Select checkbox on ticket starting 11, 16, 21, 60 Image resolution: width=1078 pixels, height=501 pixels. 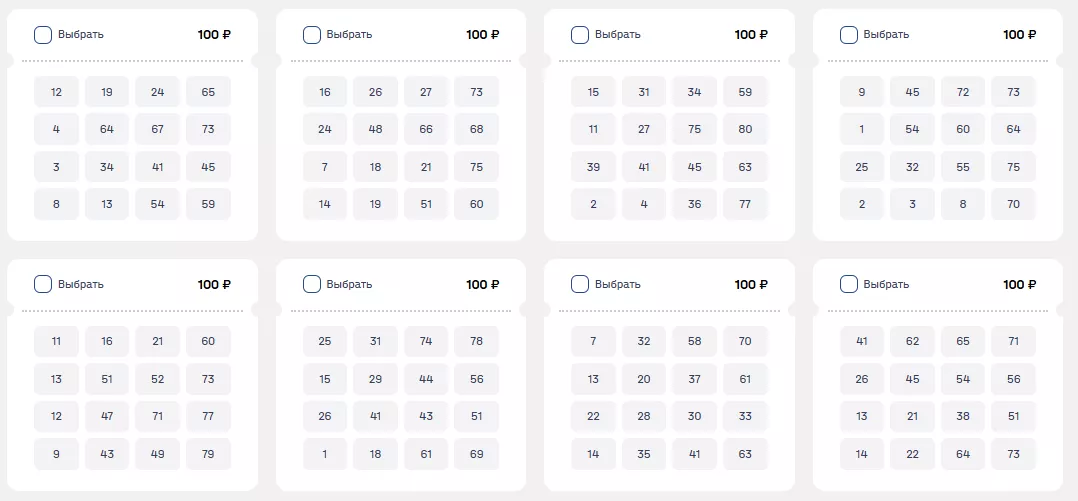point(43,284)
